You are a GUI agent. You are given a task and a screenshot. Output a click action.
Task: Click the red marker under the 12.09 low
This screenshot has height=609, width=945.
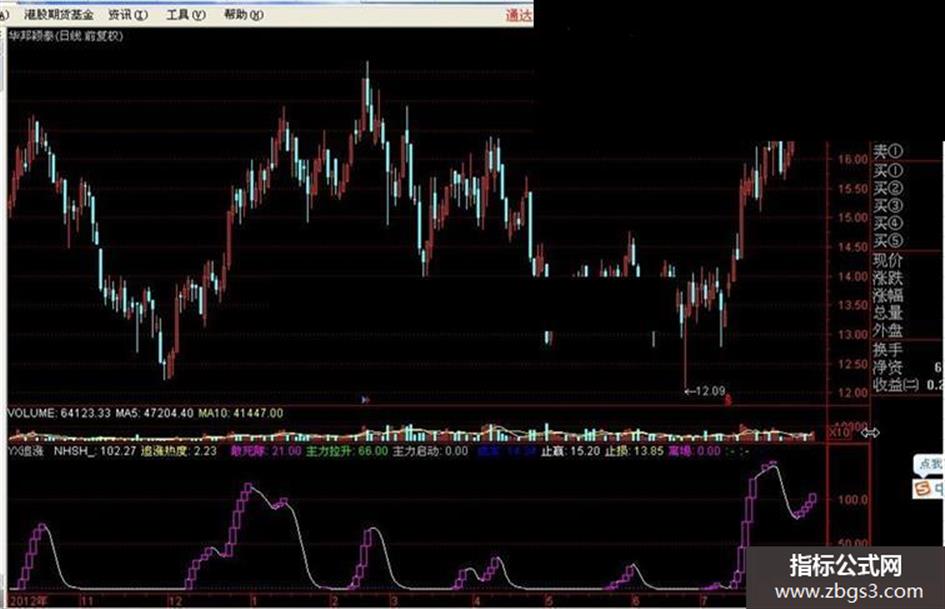[x=728, y=399]
